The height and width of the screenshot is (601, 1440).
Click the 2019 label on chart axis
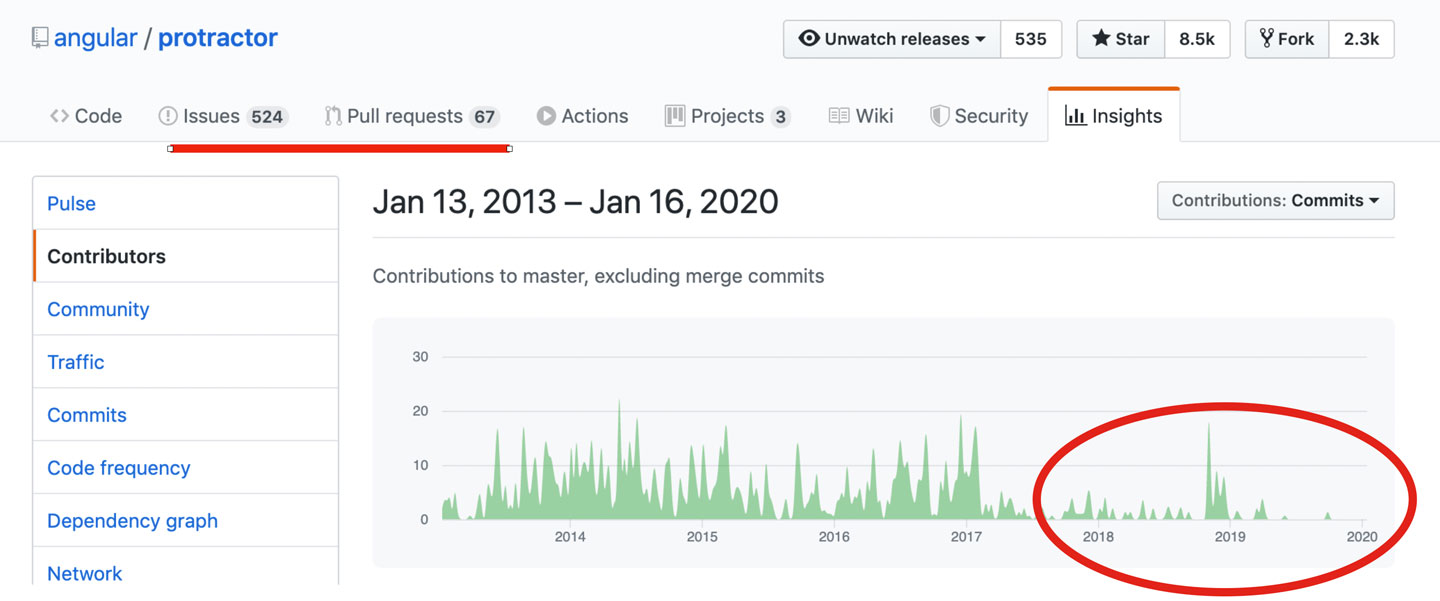(x=1230, y=537)
